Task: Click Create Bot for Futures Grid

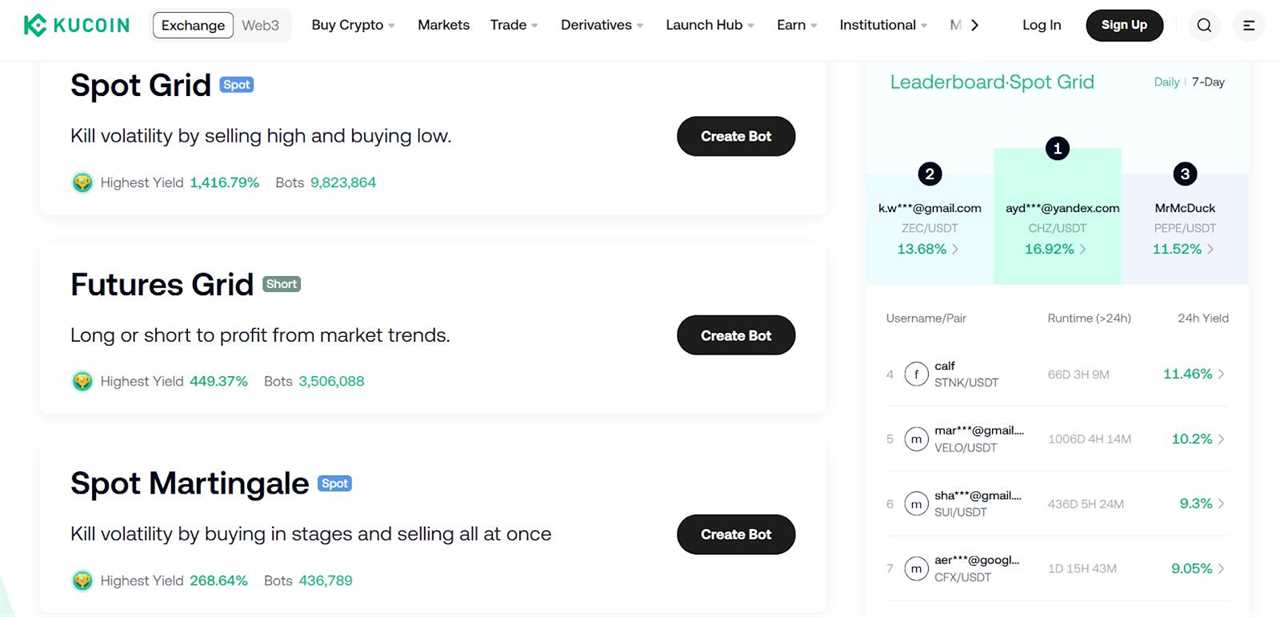Action: tap(736, 335)
